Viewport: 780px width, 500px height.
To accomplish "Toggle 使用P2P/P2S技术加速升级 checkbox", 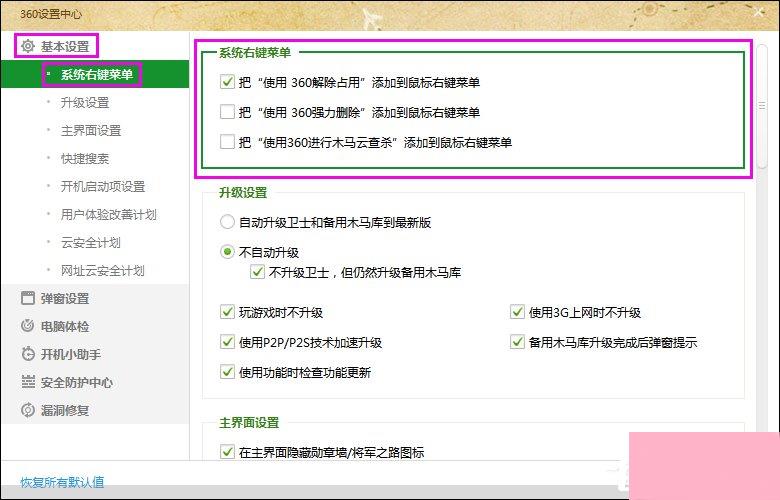I will pos(227,342).
